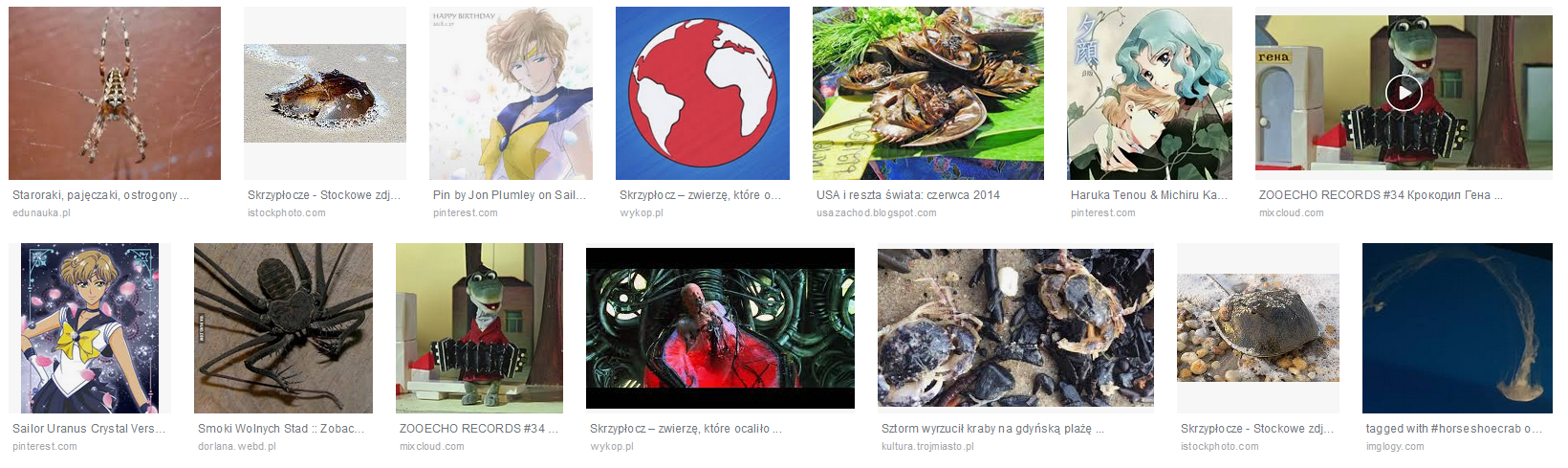Open the Sailor Uranus Crystal Version image

click(90, 328)
